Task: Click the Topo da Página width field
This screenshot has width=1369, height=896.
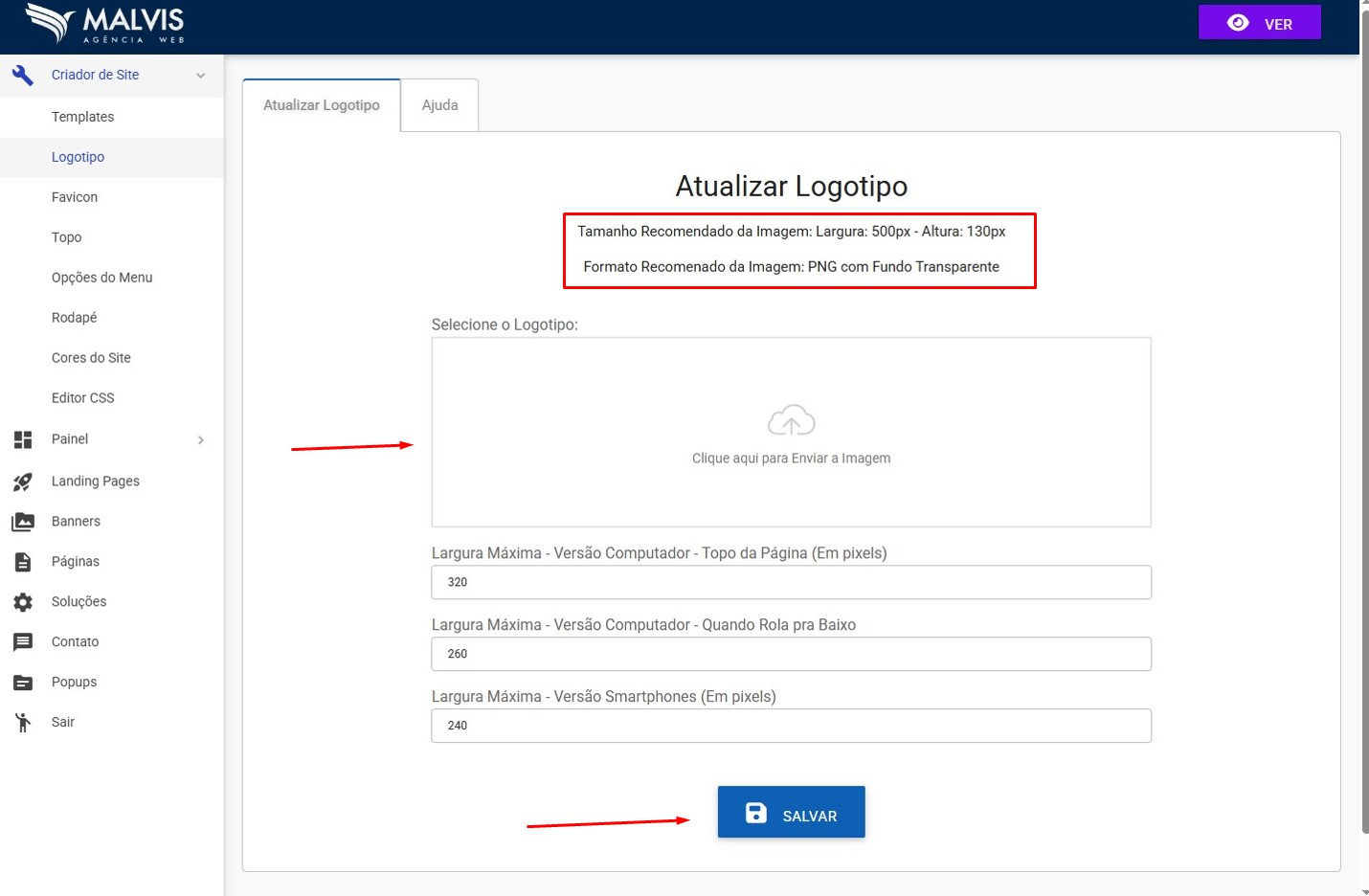Action: (791, 582)
